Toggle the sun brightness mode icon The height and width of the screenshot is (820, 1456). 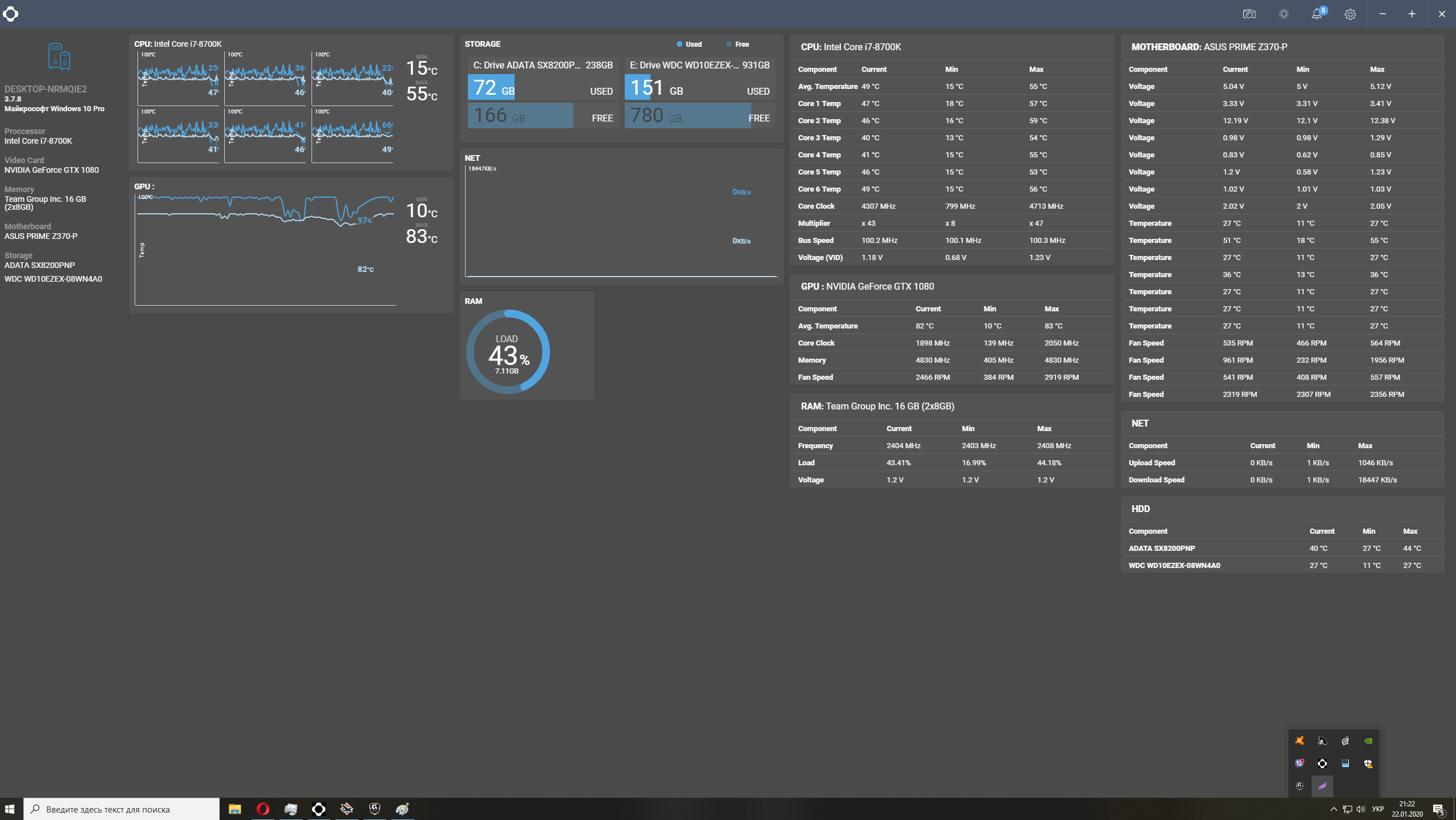pos(1283,14)
